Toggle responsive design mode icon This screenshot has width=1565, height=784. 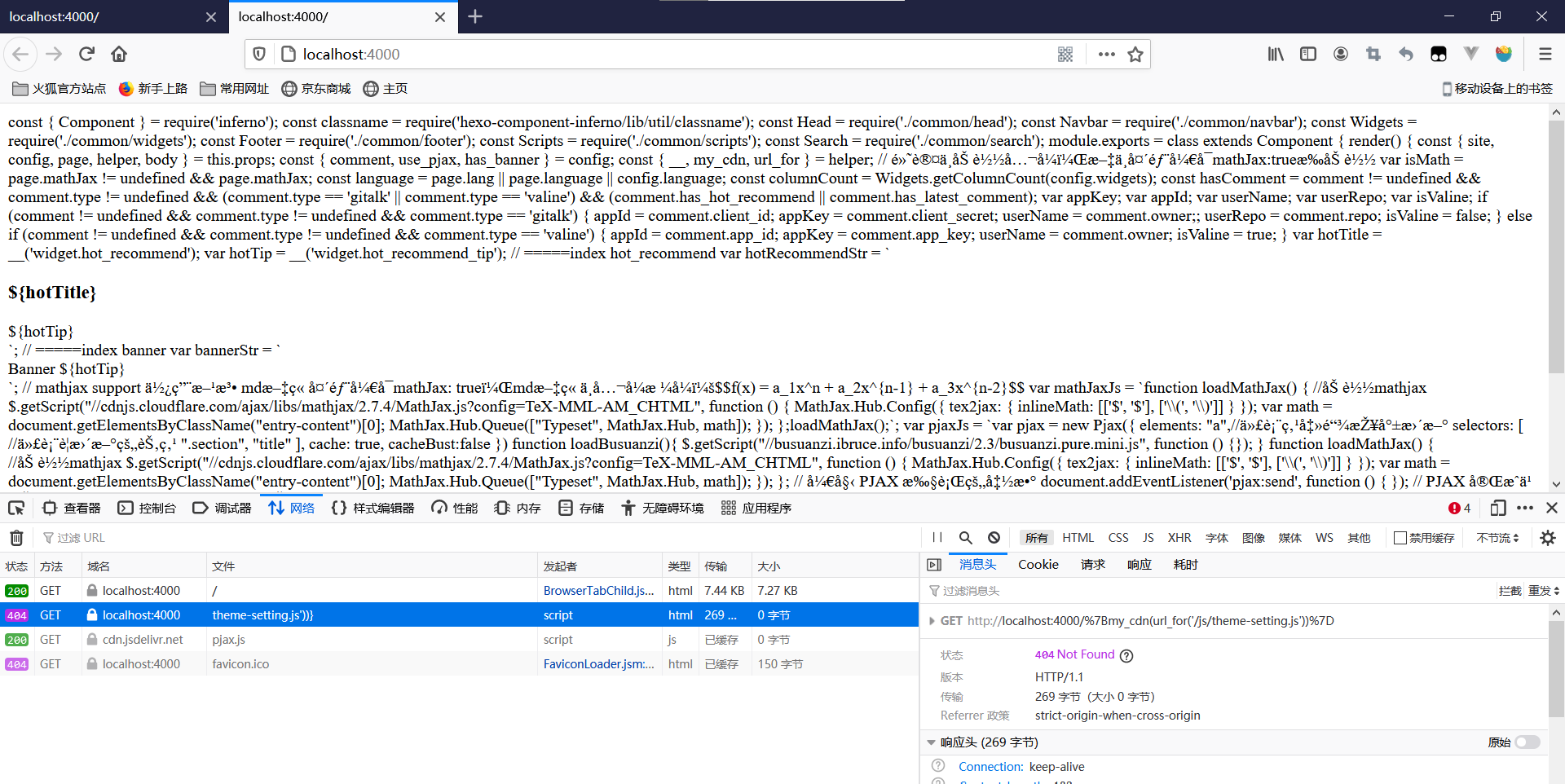pyautogui.click(x=1497, y=509)
